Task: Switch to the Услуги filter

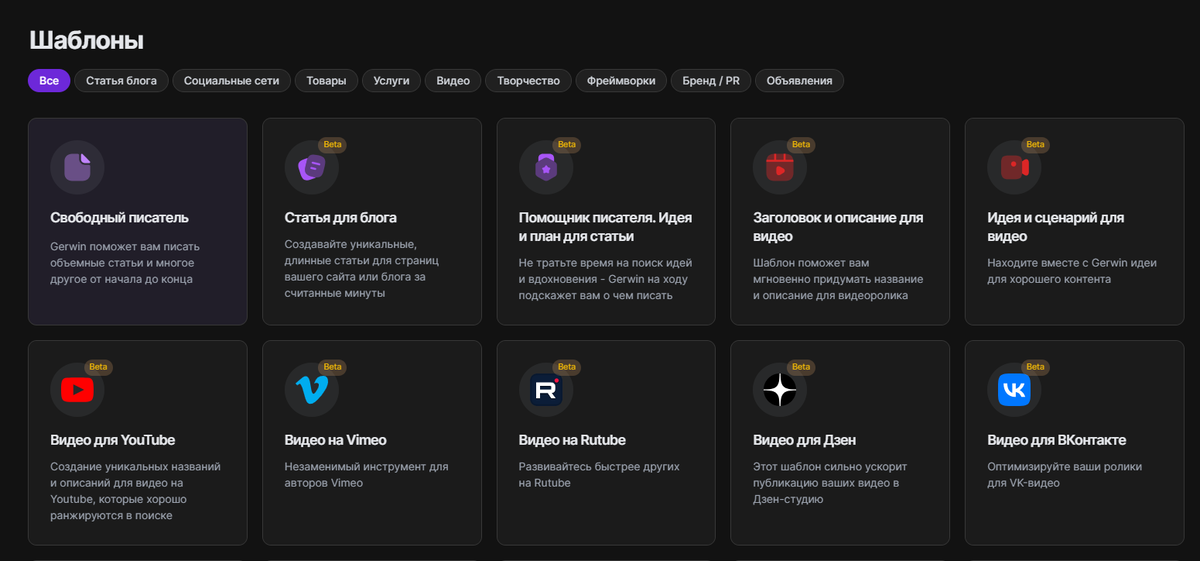Action: coord(391,81)
